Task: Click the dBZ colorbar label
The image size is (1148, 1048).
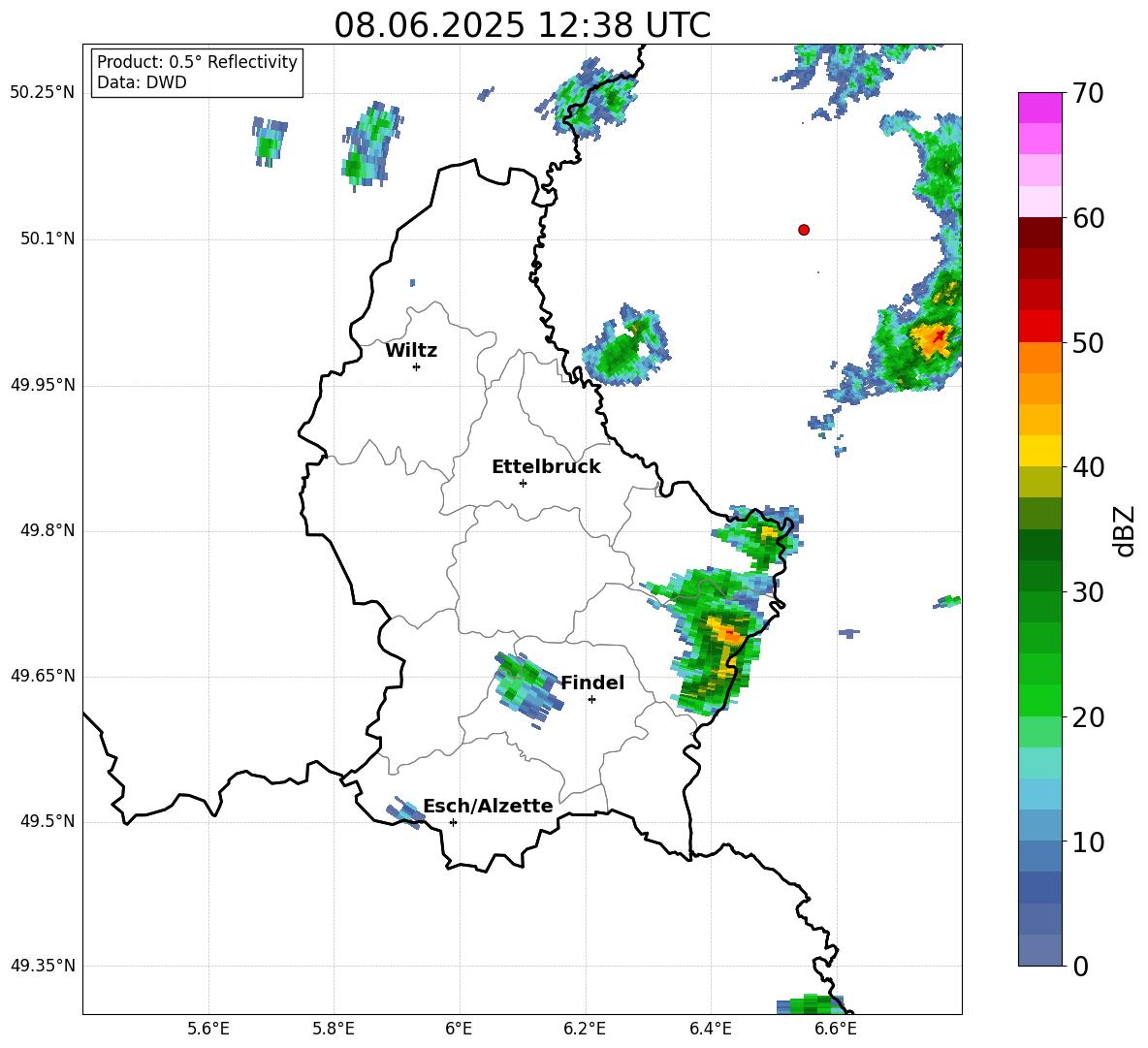Action: 1124,531
